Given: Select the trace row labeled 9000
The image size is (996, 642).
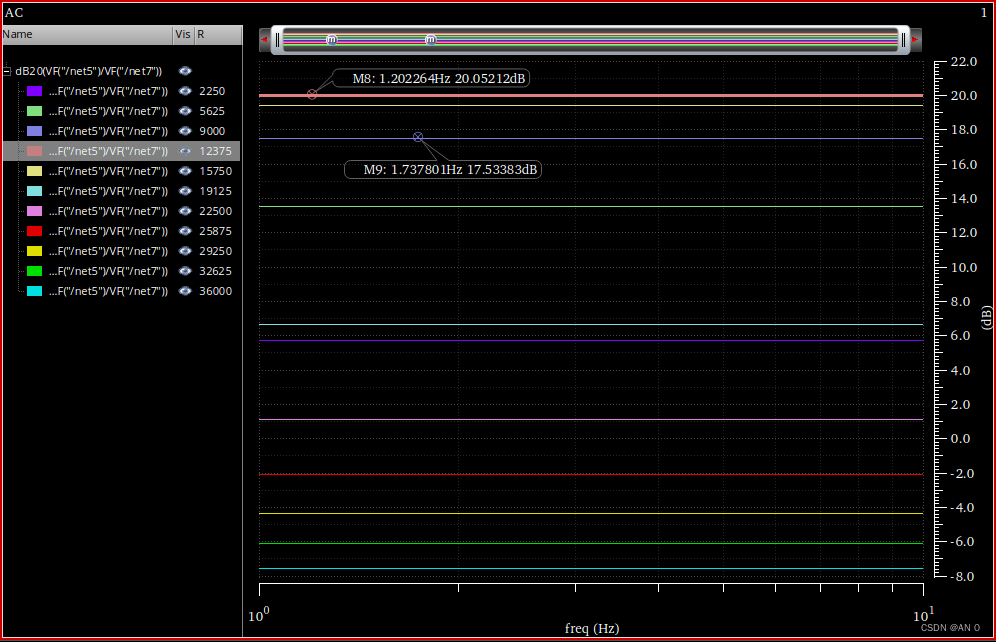Looking at the screenshot, I should [x=121, y=131].
